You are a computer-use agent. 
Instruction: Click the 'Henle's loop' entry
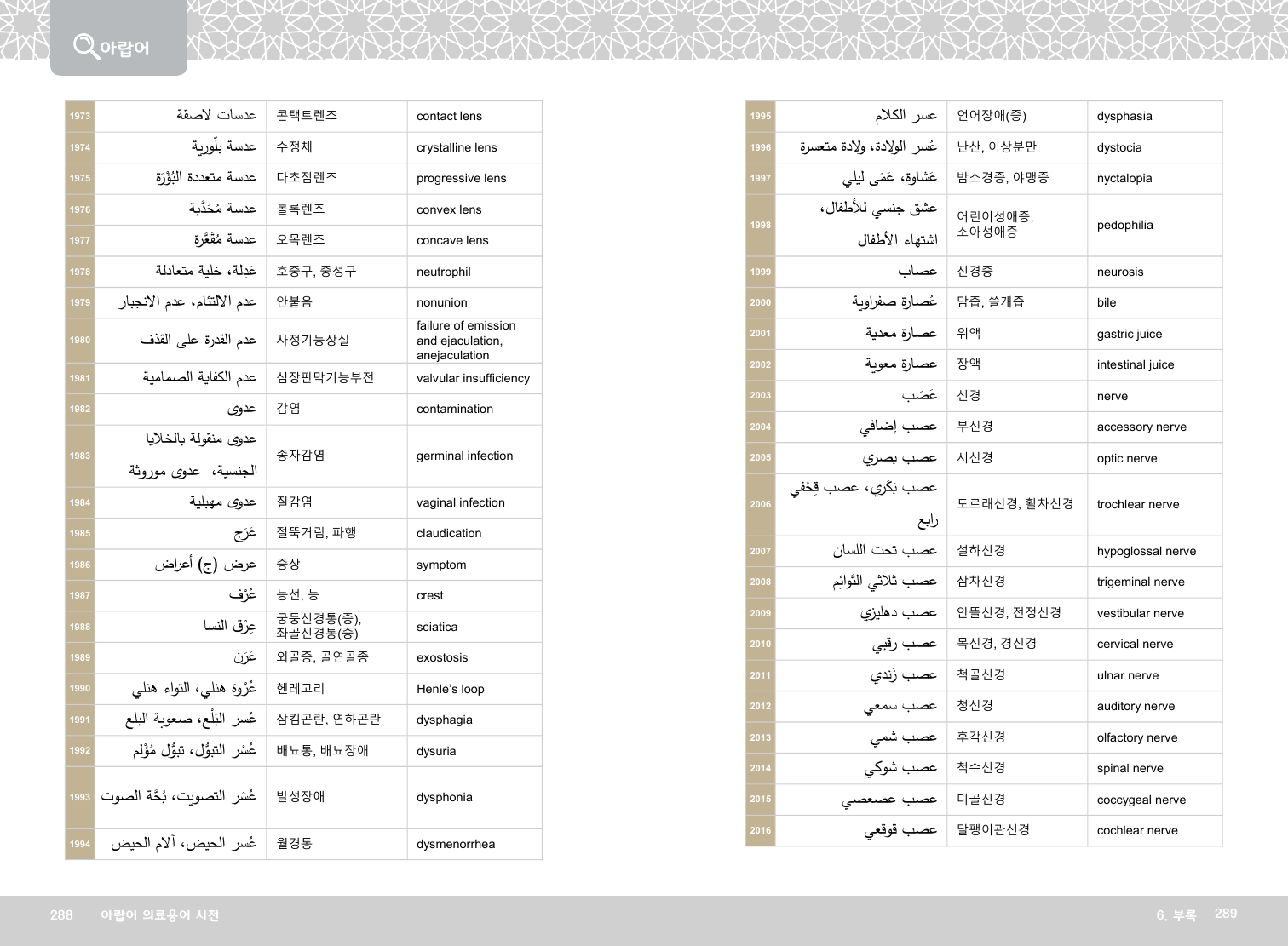pos(450,689)
